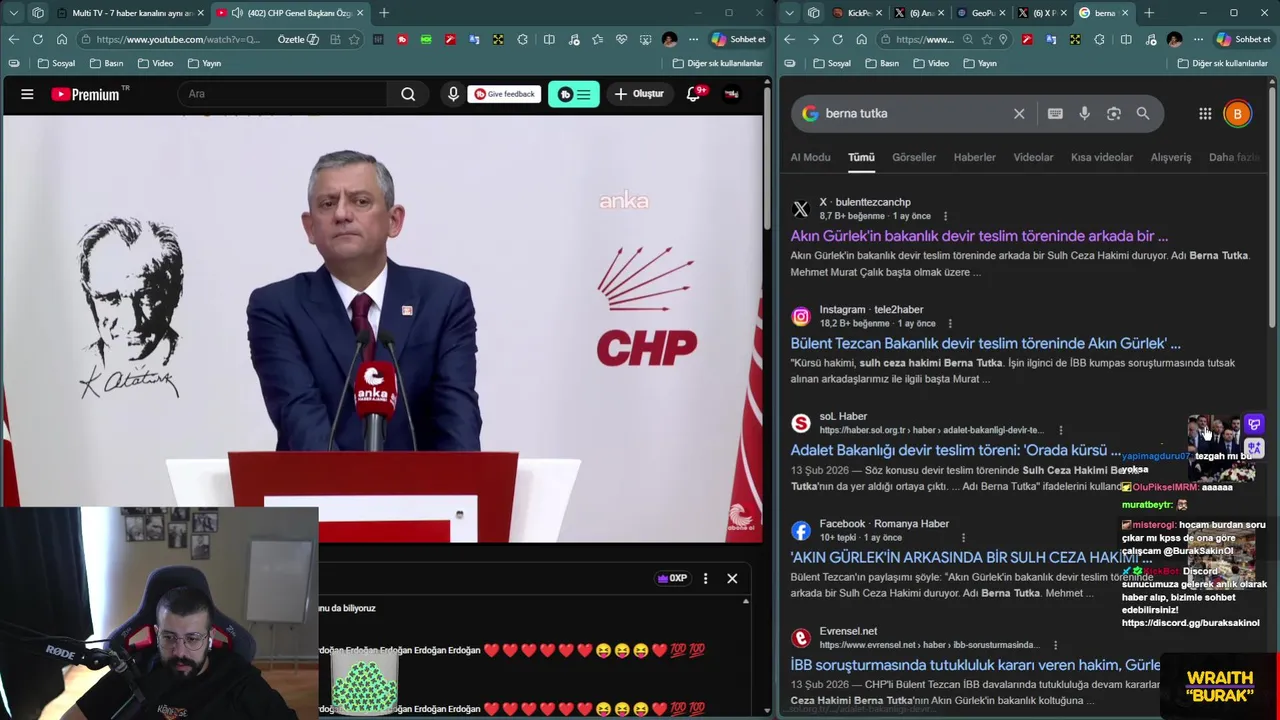Viewport: 1280px width, 720px height.
Task: Click the Give feedback button
Action: point(505,94)
